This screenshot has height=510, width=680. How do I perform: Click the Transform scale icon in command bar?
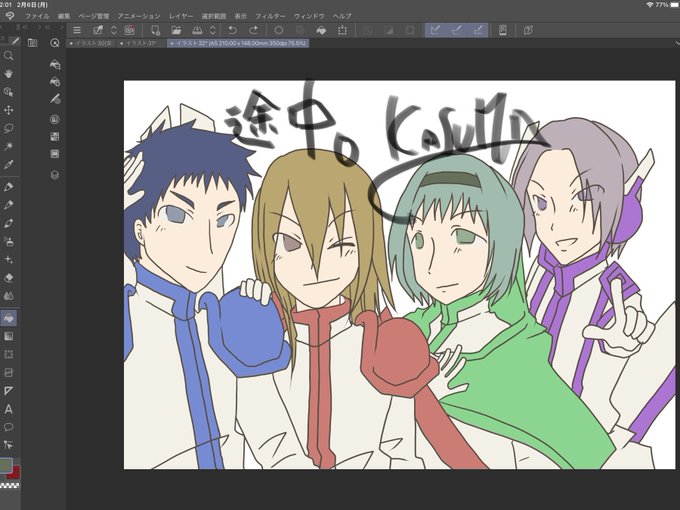pos(343,30)
